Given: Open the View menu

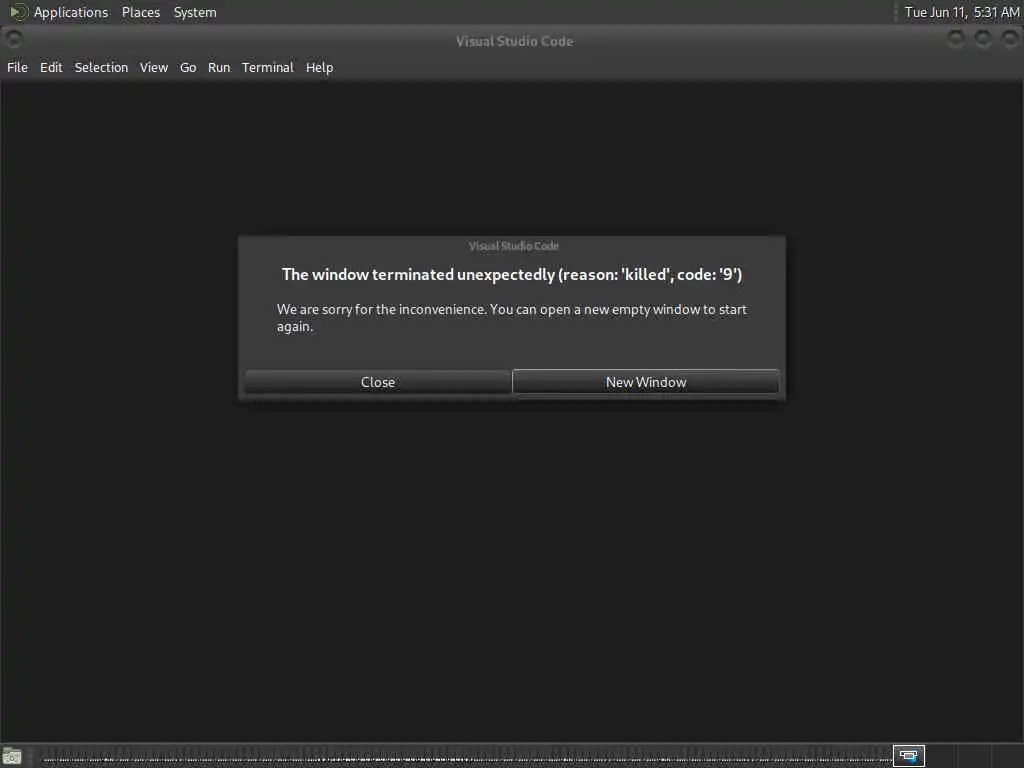Looking at the screenshot, I should tap(153, 67).
